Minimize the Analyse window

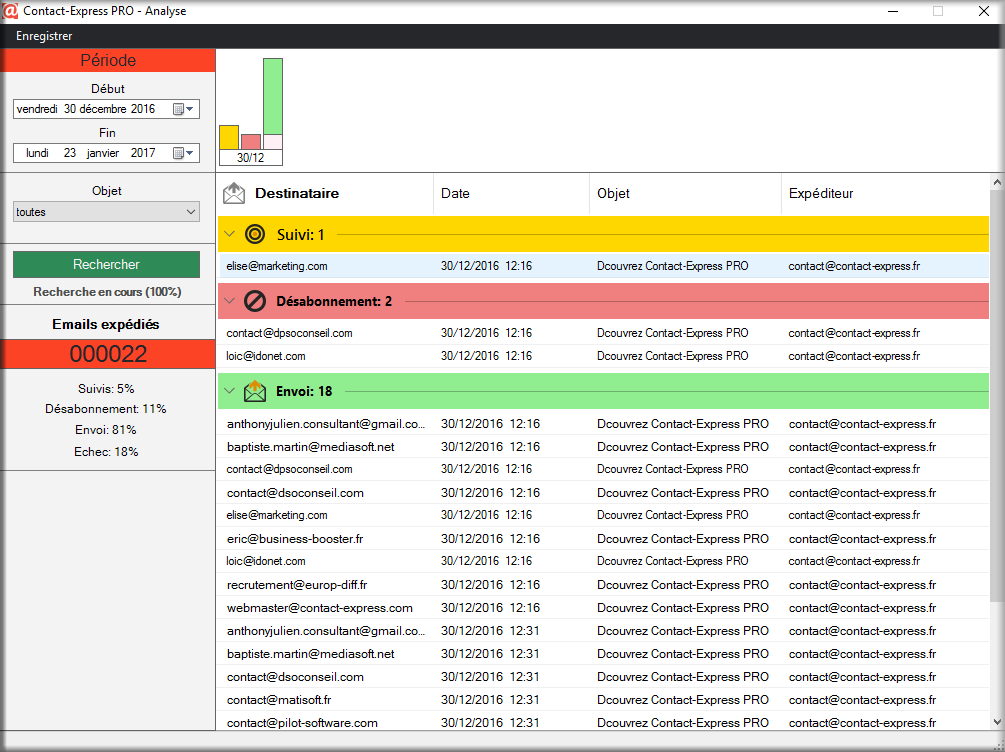coord(894,11)
